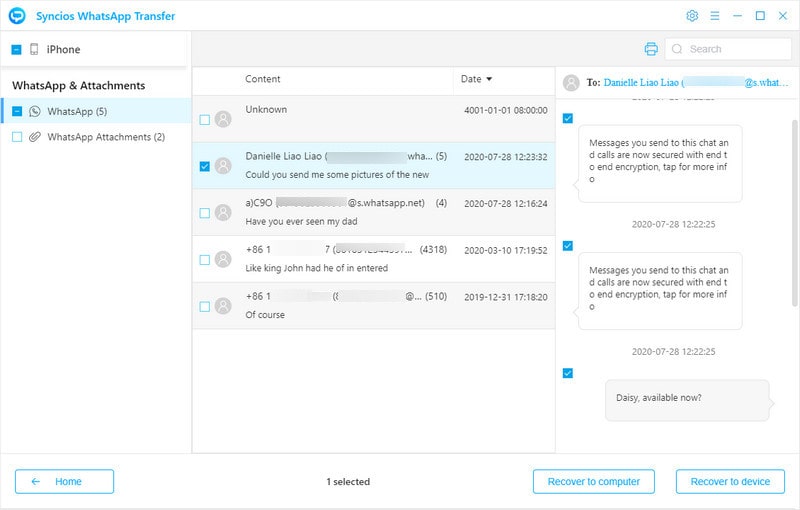Click into the Search field
The image size is (800, 510).
coord(728,49)
